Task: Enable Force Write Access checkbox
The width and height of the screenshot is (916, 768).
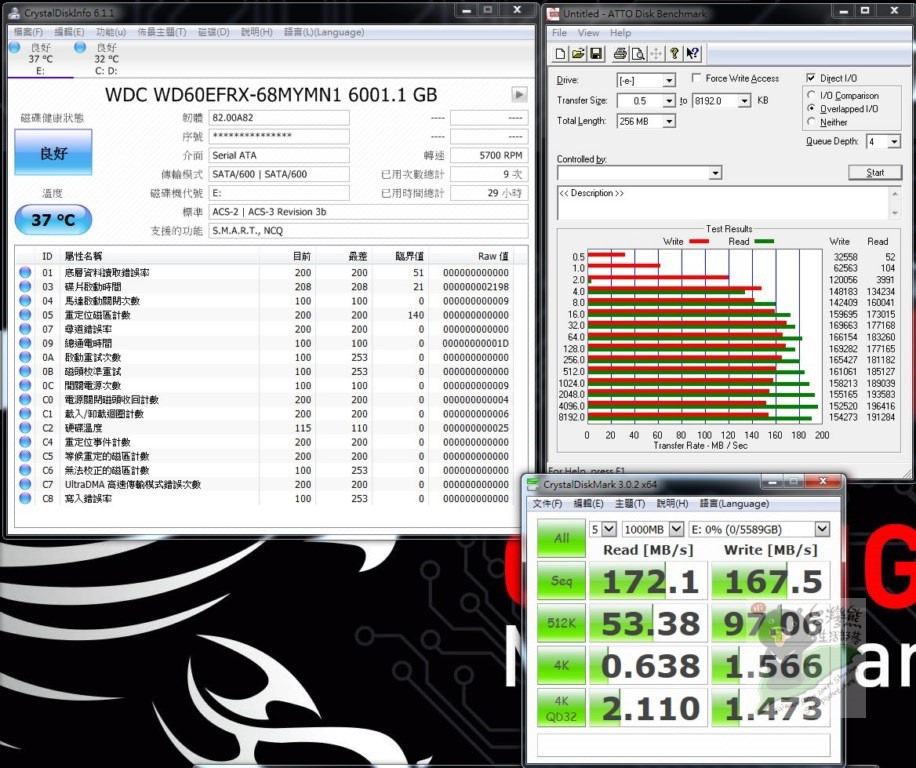Action: click(x=696, y=78)
